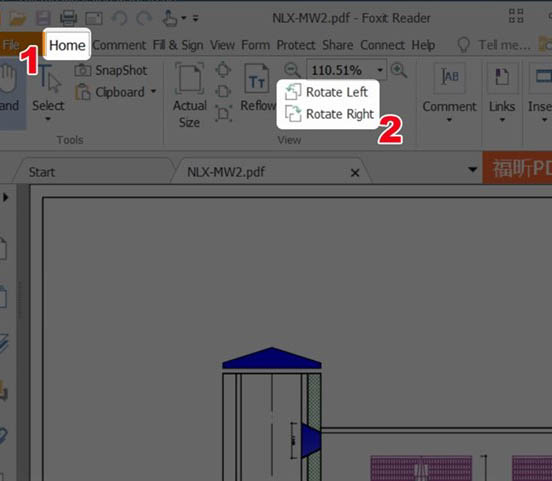
Task: Open the Help ribbon tab
Action: (423, 45)
